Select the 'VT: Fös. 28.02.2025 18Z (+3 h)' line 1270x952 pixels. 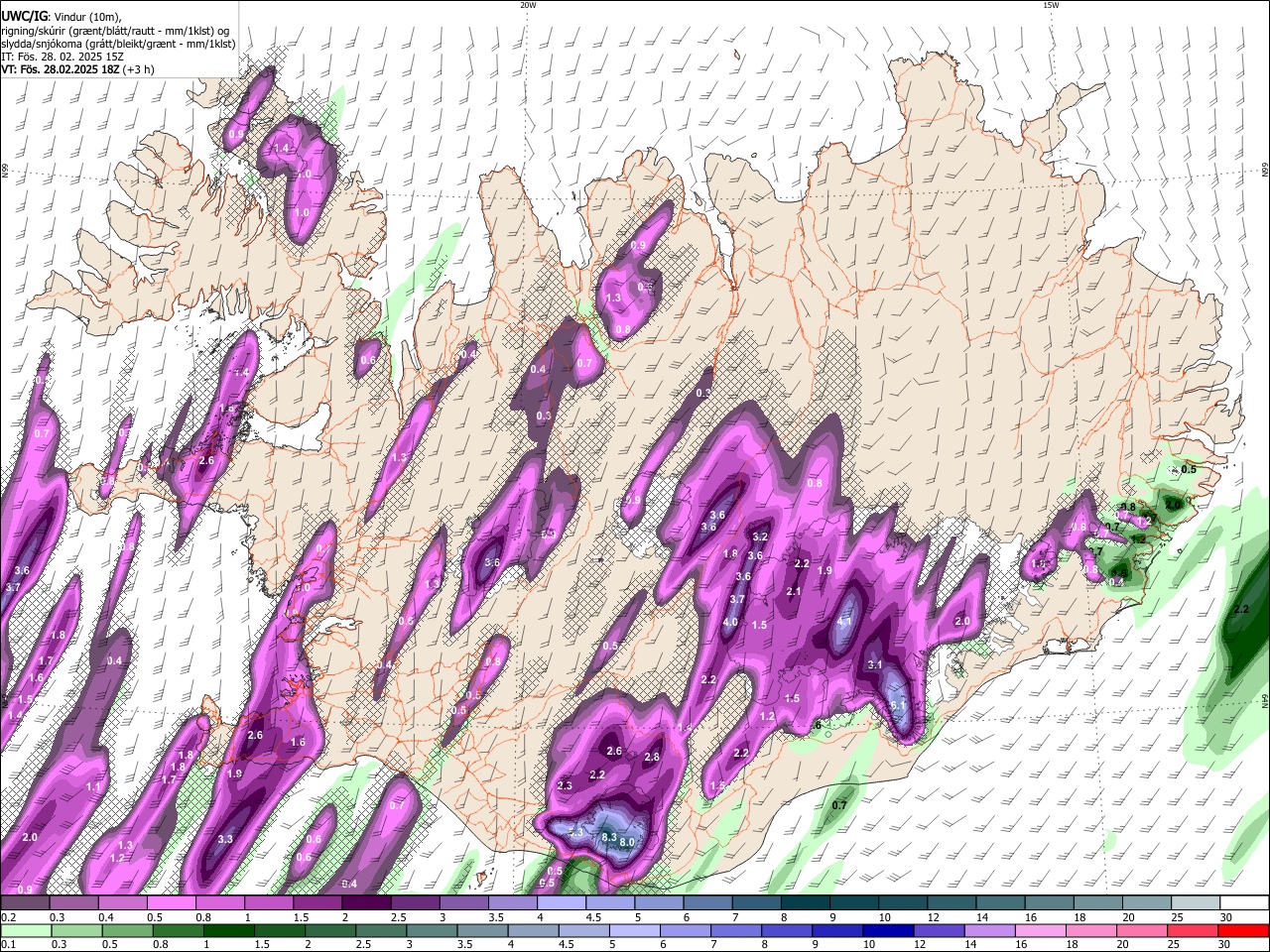[77, 69]
